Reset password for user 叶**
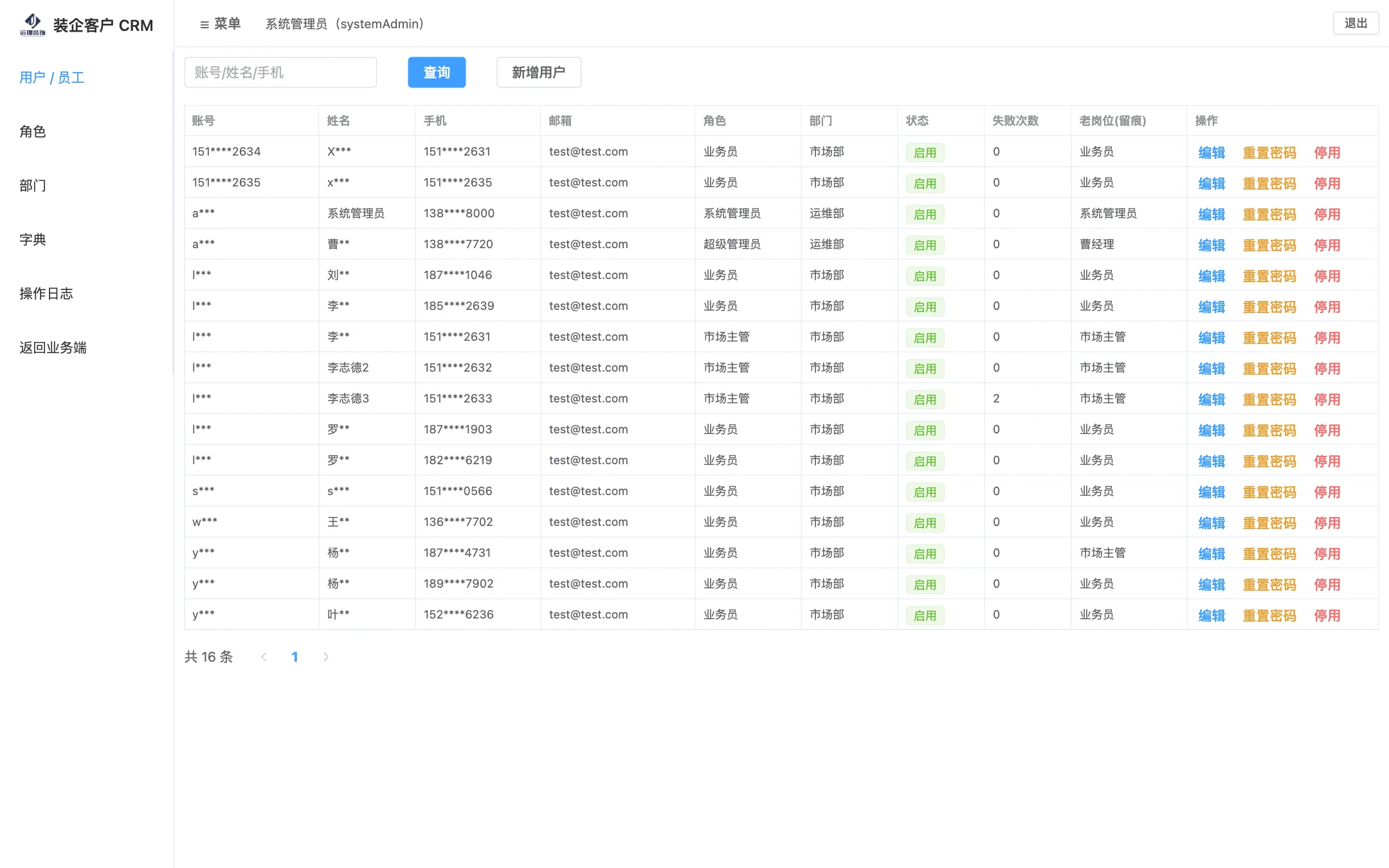Viewport: 1389px width, 868px height. [x=1269, y=615]
